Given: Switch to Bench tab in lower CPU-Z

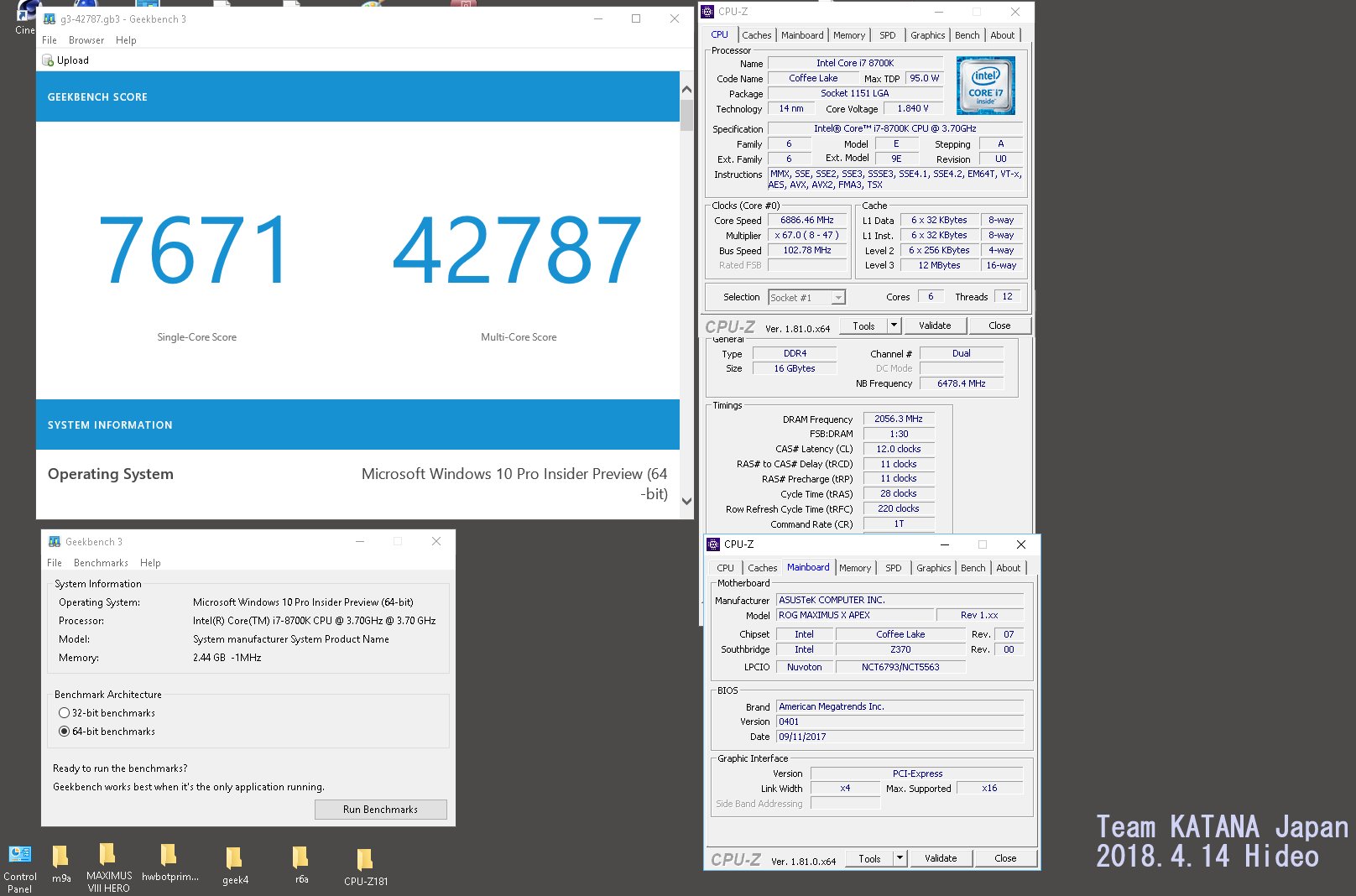Looking at the screenshot, I should point(973,568).
